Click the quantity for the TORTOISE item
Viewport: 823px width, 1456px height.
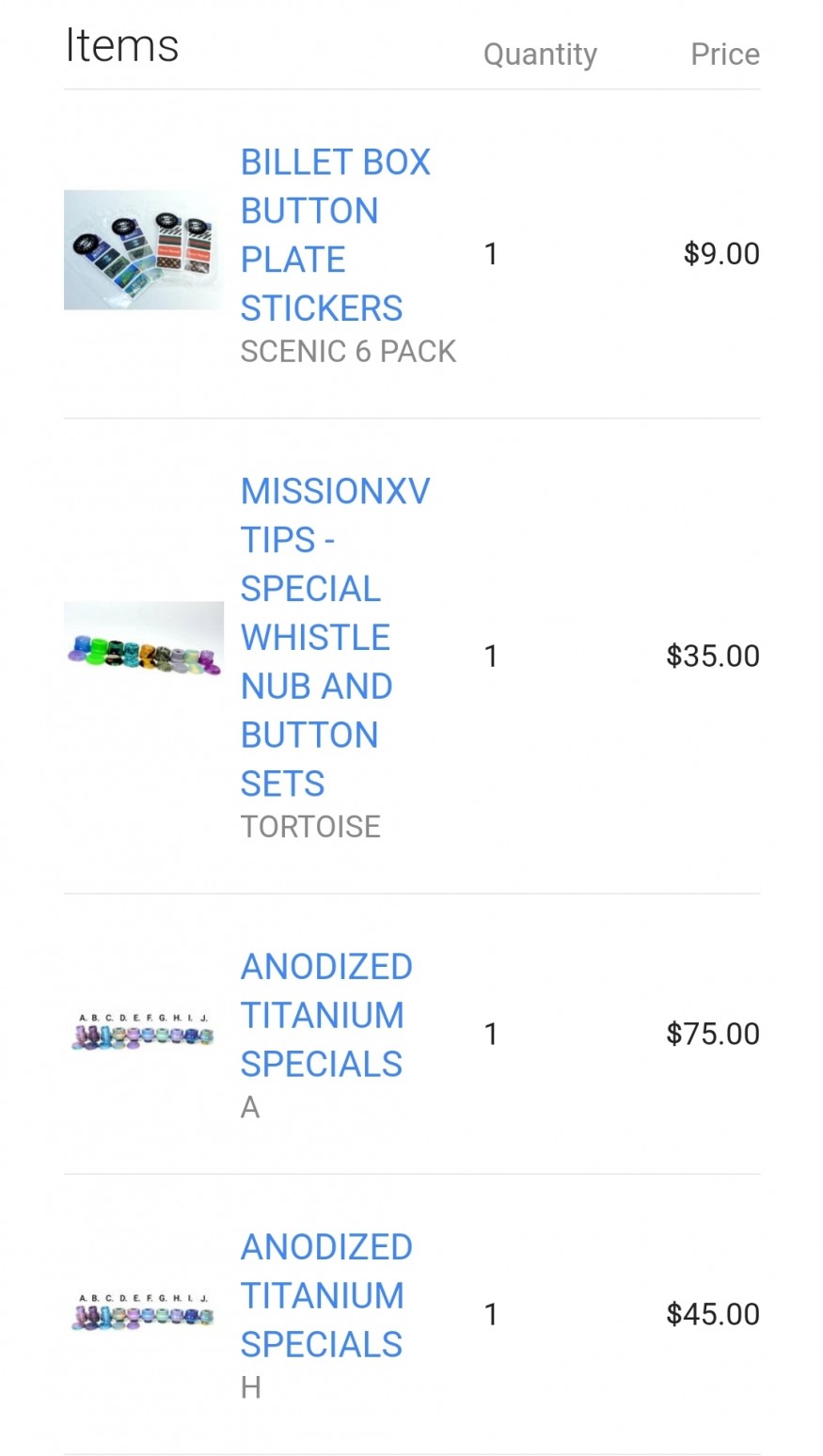coord(490,656)
